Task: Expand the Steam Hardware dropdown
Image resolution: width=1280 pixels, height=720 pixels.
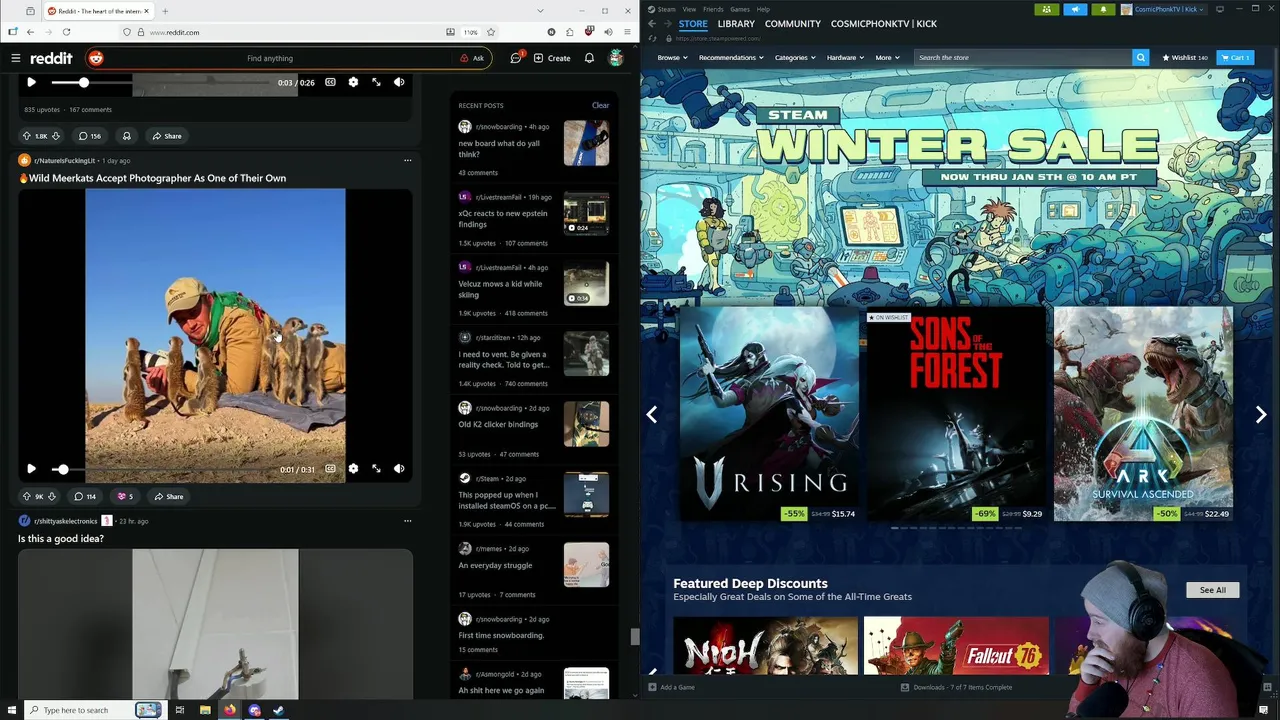Action: [x=845, y=58]
